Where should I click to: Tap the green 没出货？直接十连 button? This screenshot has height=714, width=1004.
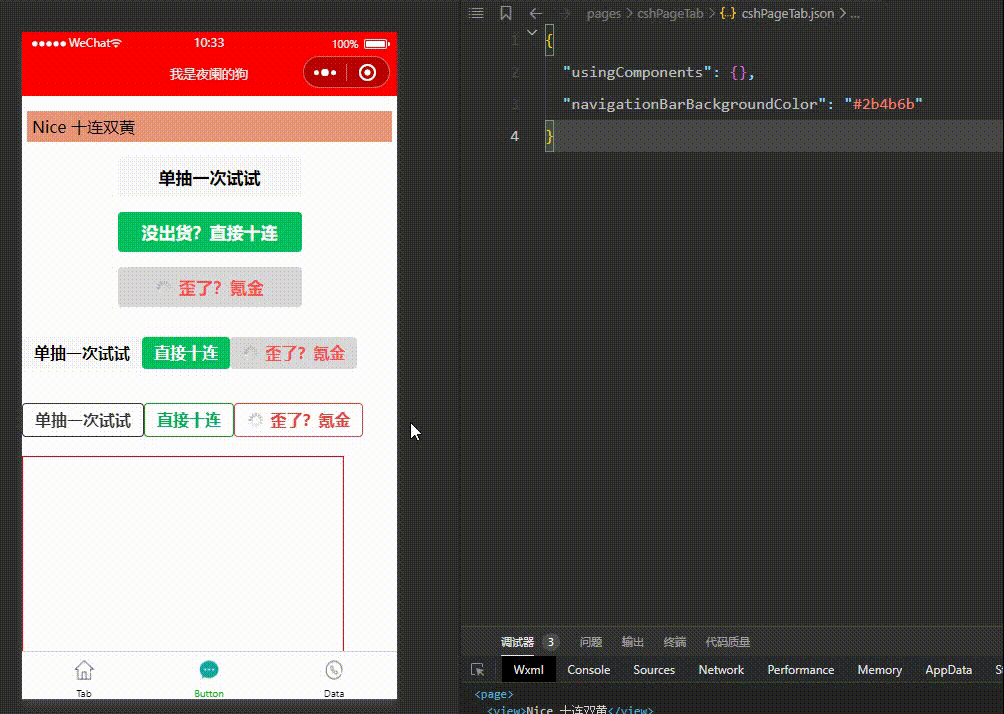coord(209,232)
